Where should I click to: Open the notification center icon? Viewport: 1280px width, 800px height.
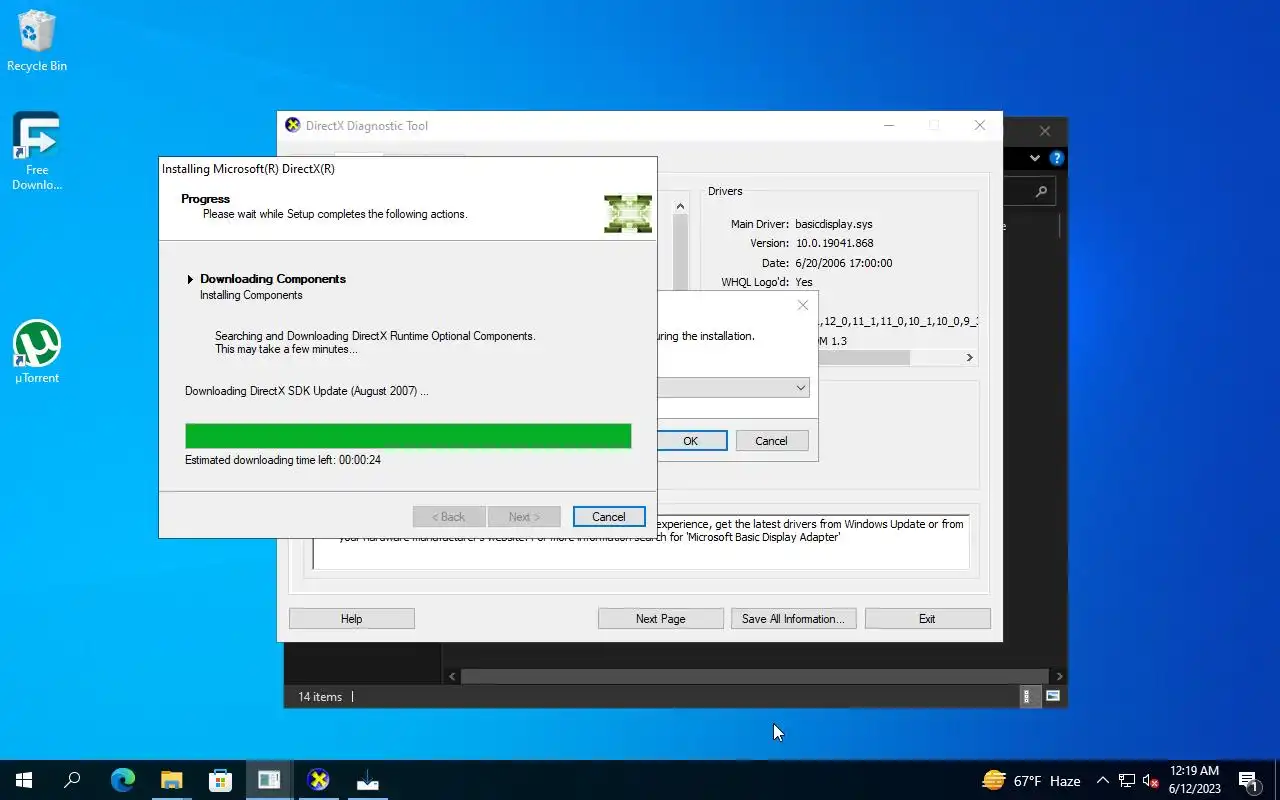[x=1249, y=781]
